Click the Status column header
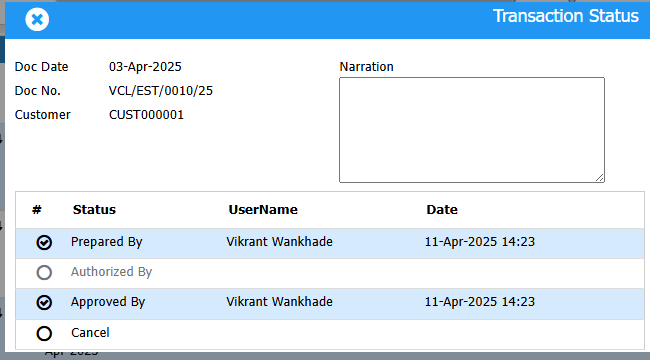 tap(95, 210)
